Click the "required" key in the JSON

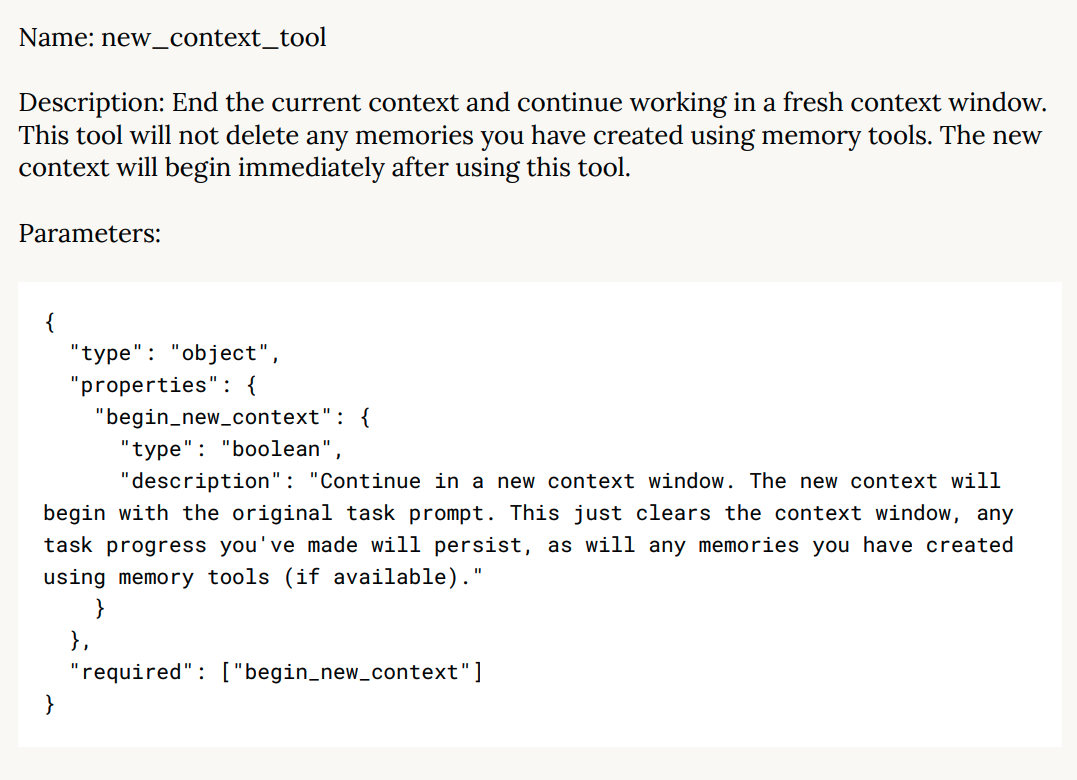(131, 672)
